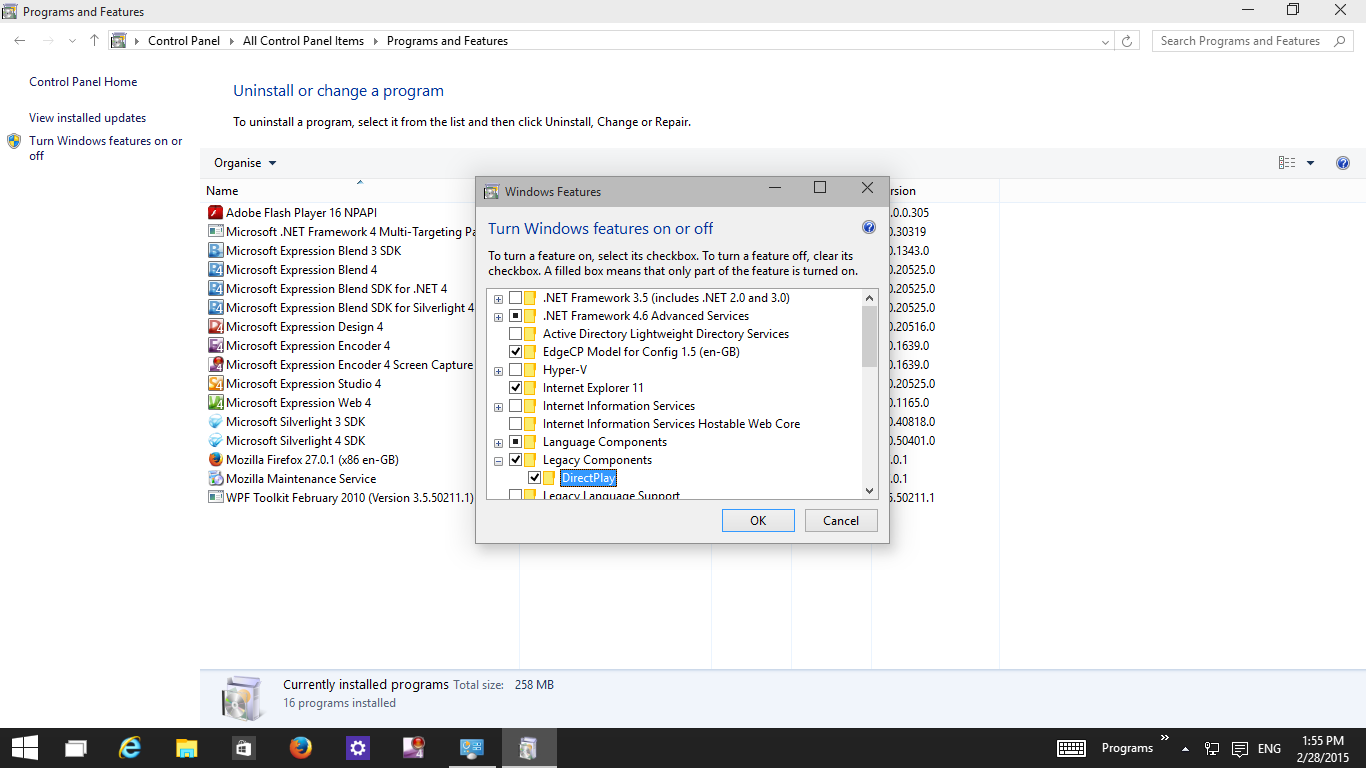Click the Microsoft Silverlight 3 SDK icon

[x=215, y=421]
